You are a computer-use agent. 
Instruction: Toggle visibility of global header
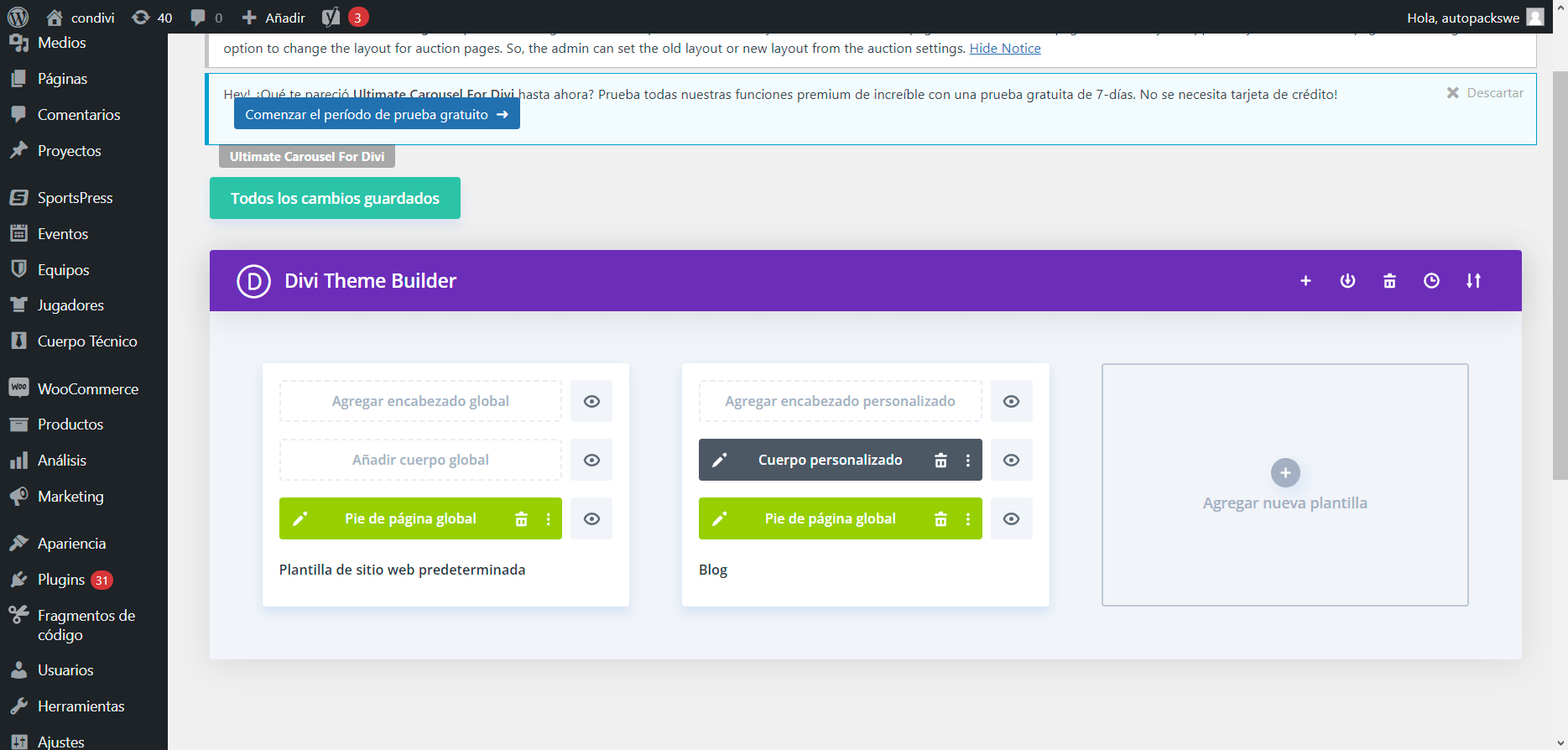pos(591,401)
